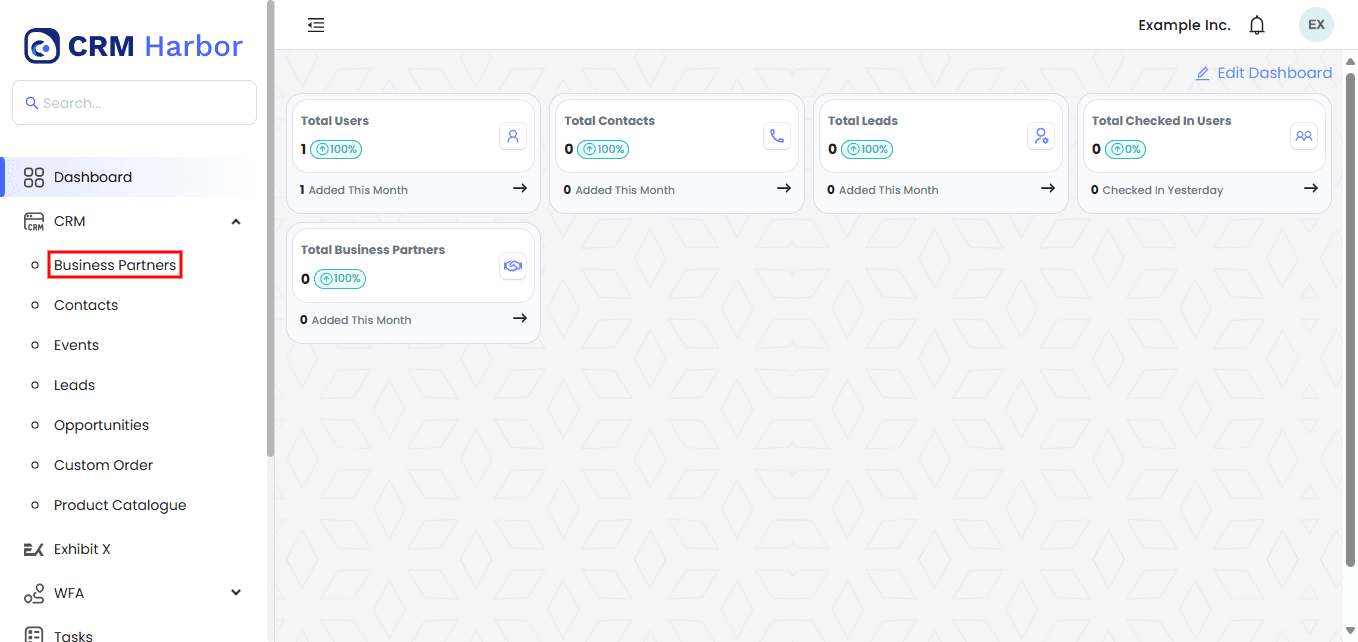Click the Tasks icon in sidebar

(x=34, y=635)
